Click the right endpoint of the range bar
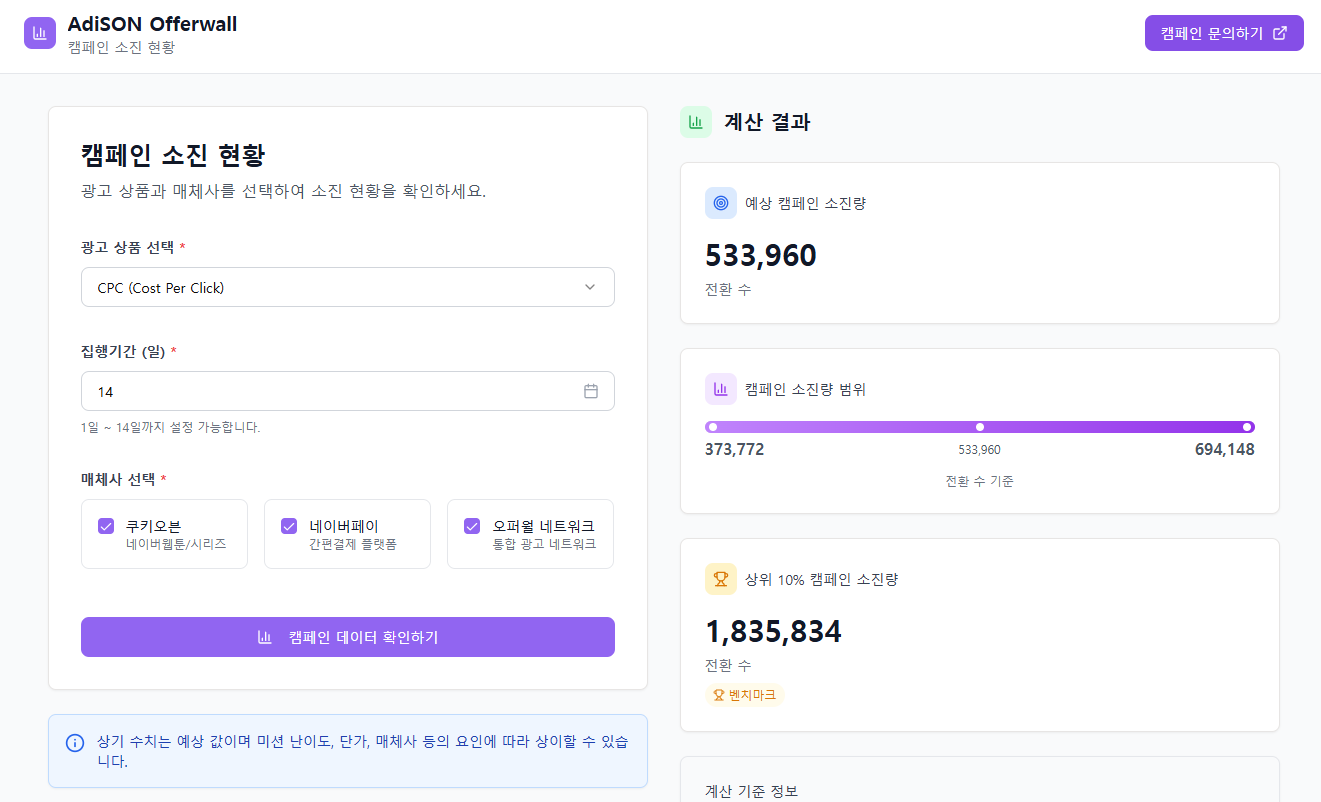Viewport: 1321px width, 802px height. pos(1247,427)
